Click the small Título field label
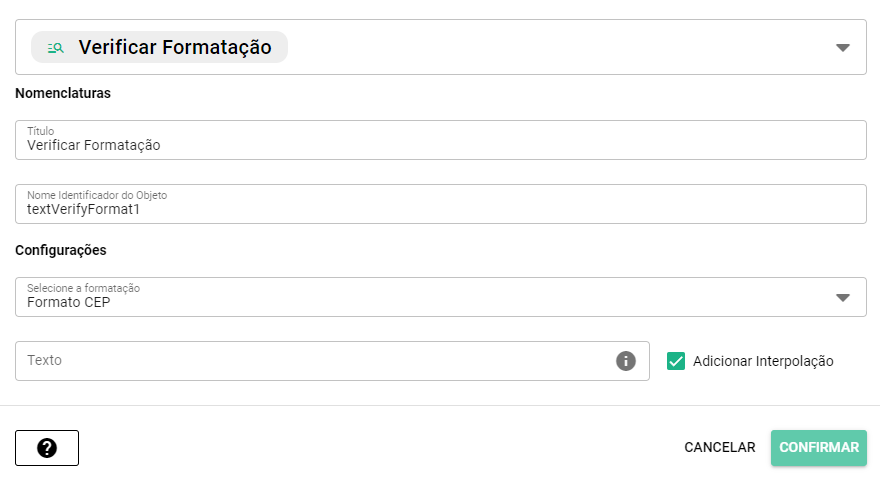 tap(40, 131)
